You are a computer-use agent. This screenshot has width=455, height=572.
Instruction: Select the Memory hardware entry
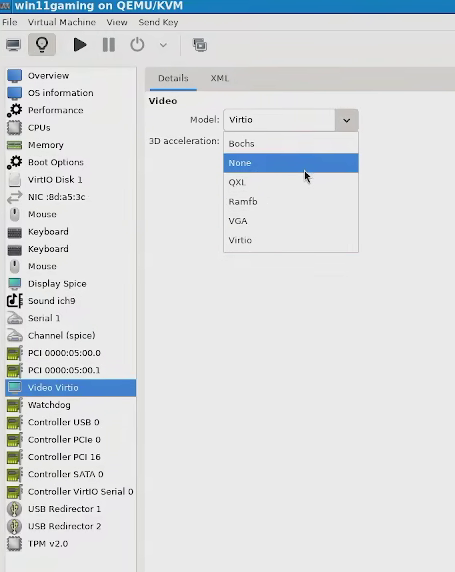[71, 145]
